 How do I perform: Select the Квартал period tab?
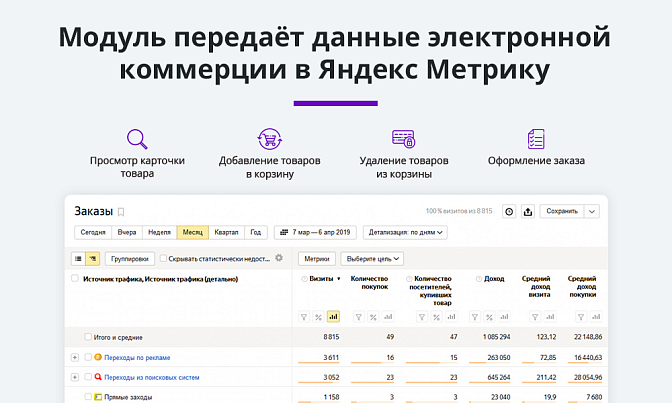pyautogui.click(x=226, y=232)
